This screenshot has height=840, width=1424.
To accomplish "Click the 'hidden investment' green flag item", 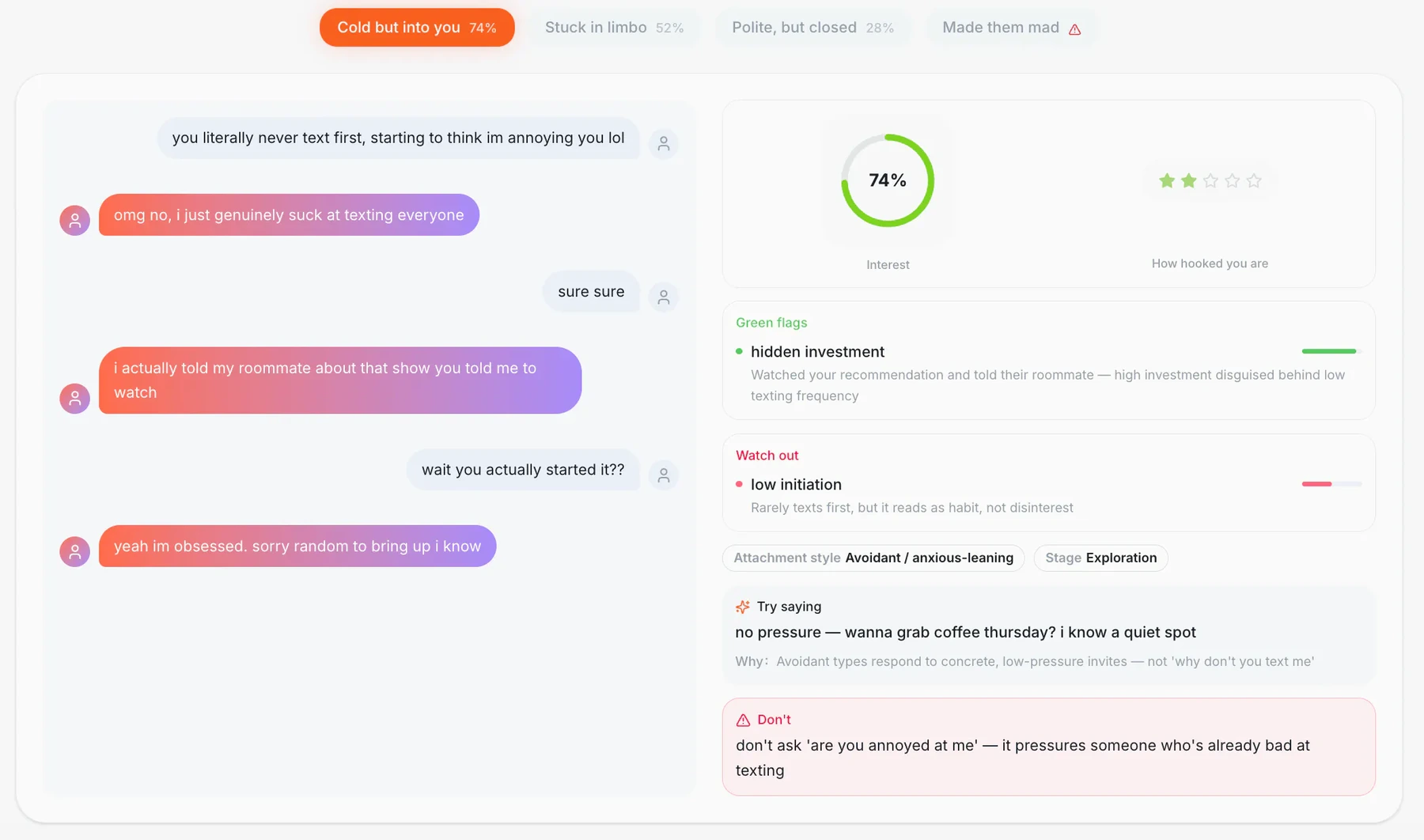I will 1049,373.
